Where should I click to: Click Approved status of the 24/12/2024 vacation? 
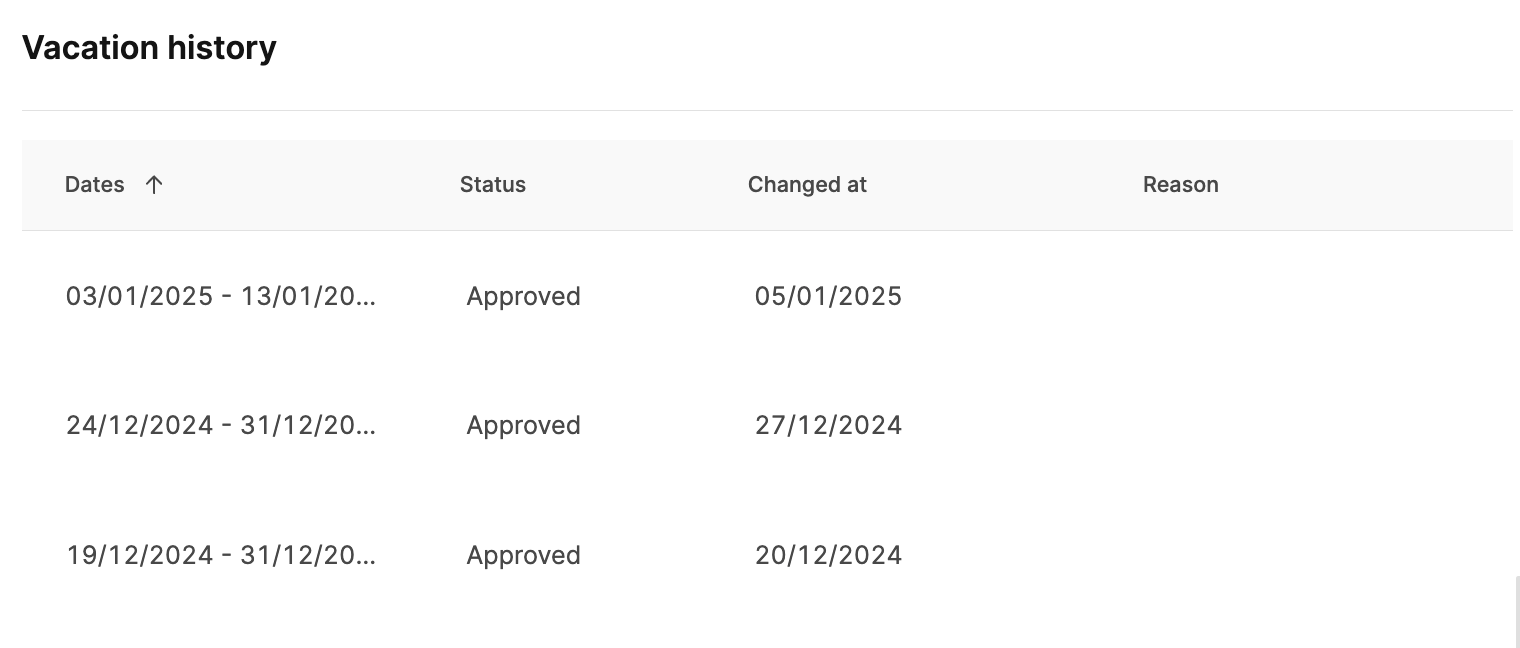tap(523, 425)
